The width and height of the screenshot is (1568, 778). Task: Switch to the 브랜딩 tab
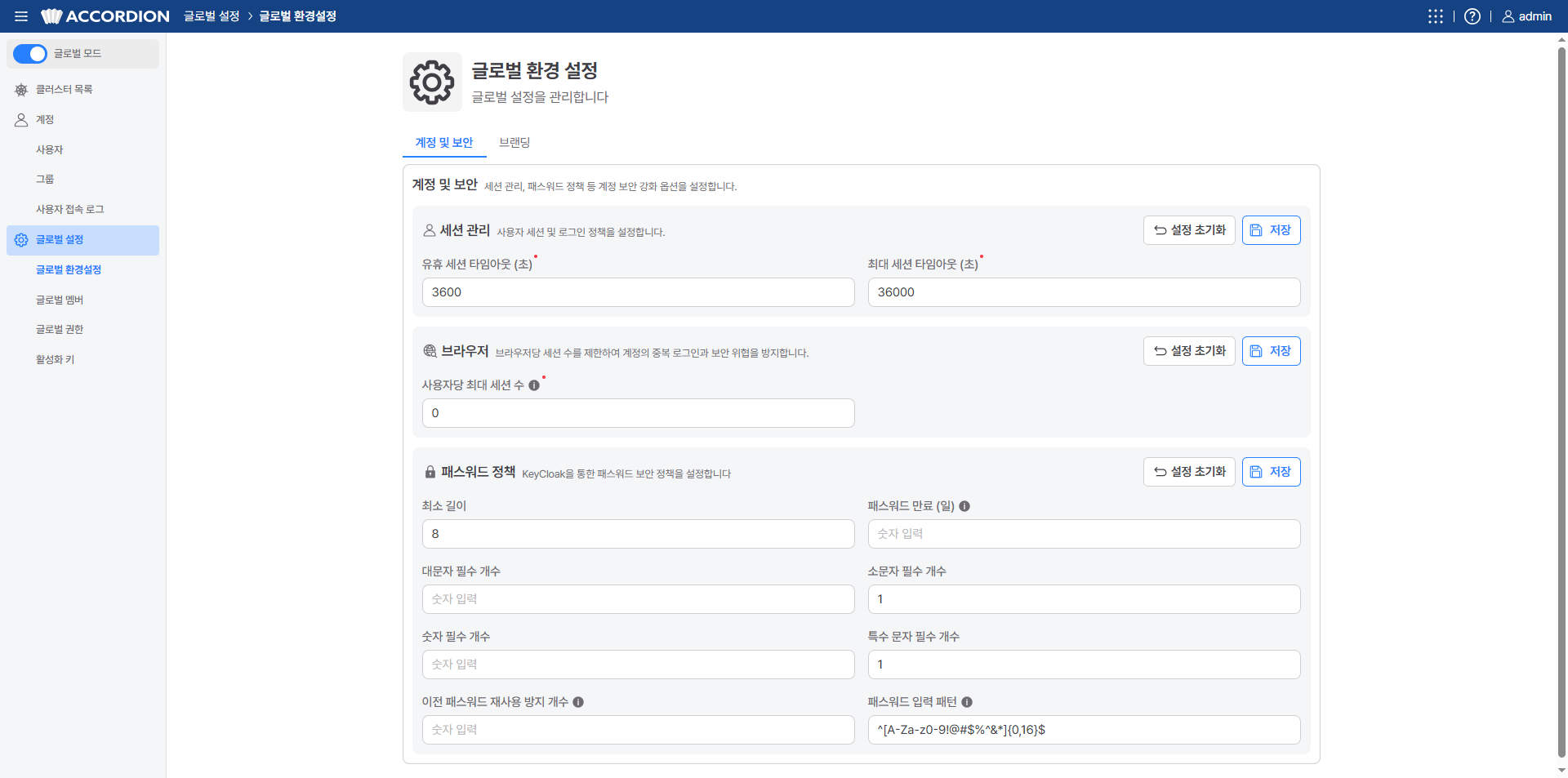point(514,143)
